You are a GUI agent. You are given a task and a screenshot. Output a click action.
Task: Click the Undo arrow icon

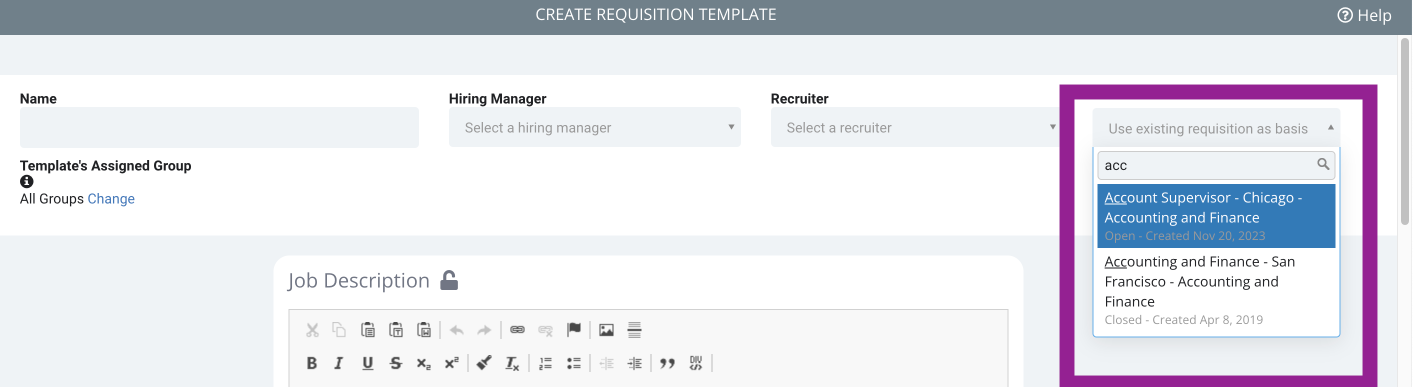pyautogui.click(x=457, y=330)
